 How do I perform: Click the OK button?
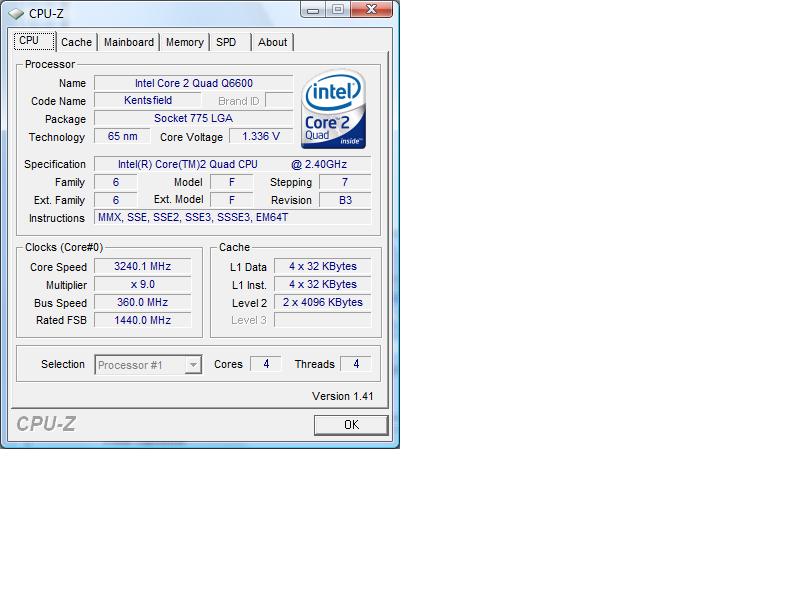pos(351,425)
